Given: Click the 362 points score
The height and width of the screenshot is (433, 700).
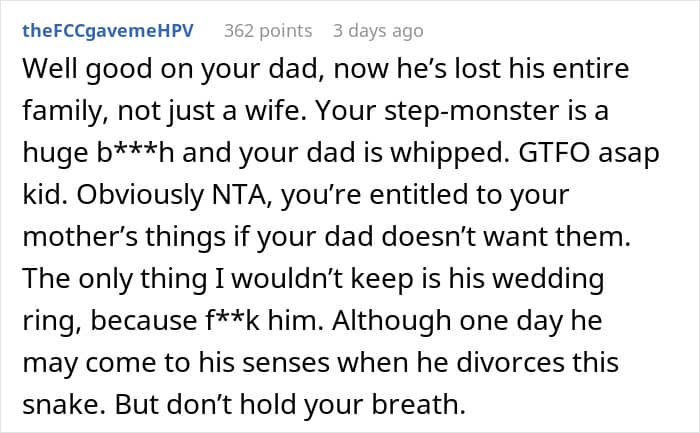Looking at the screenshot, I should coord(268,31).
